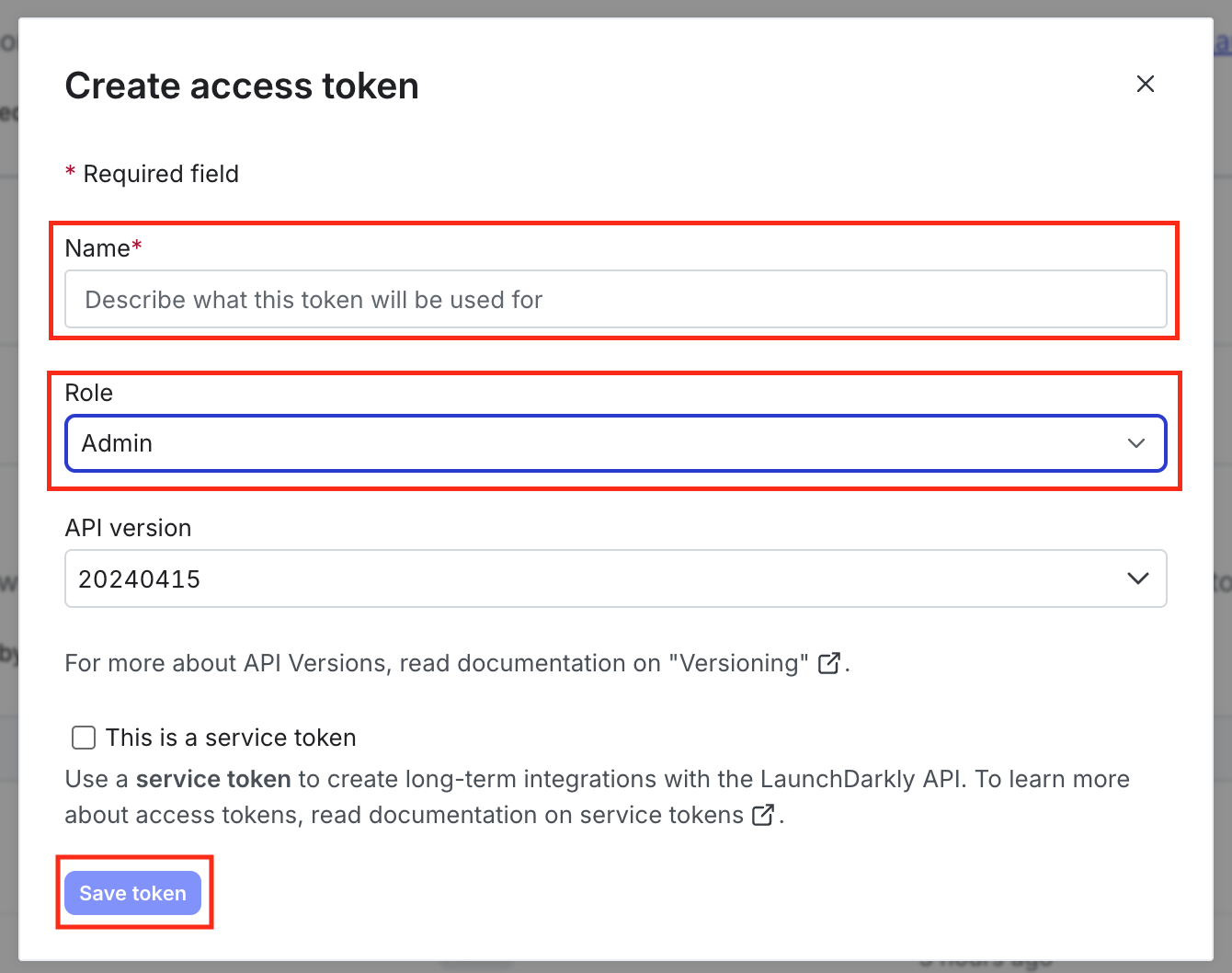The width and height of the screenshot is (1232, 973).
Task: Click the "API version" label
Action: tap(128, 528)
